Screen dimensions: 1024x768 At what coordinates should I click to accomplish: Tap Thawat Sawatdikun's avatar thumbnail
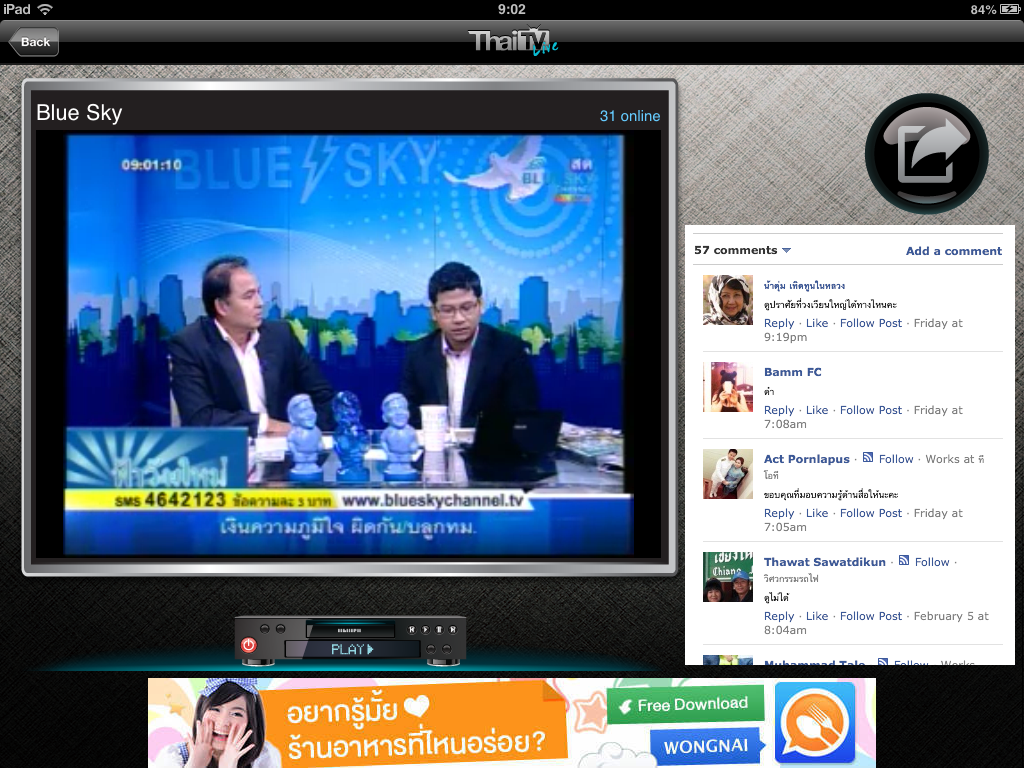click(728, 577)
